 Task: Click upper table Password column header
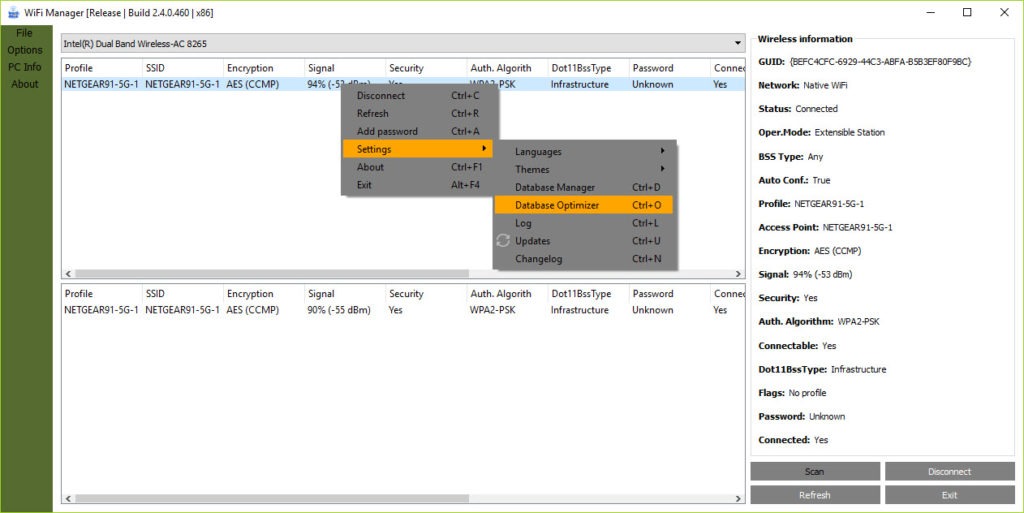(669, 68)
